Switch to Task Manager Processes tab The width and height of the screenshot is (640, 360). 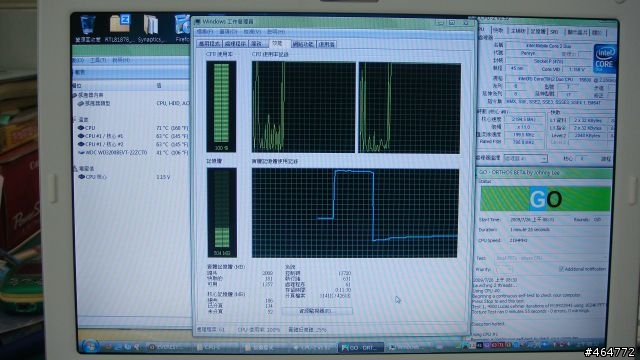point(235,44)
